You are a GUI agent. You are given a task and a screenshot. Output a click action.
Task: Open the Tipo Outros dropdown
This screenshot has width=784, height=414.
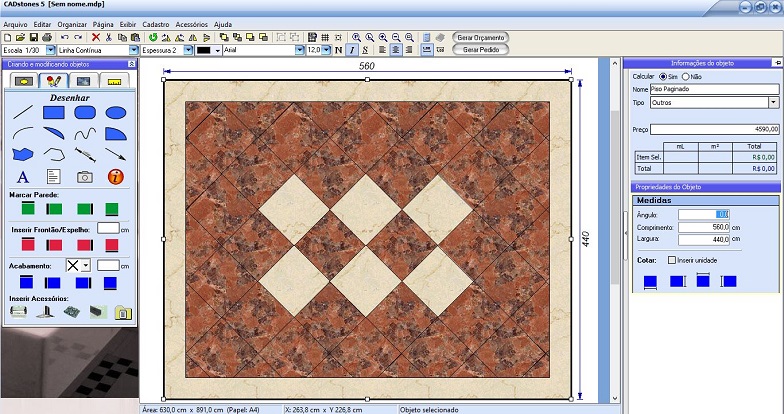click(774, 102)
